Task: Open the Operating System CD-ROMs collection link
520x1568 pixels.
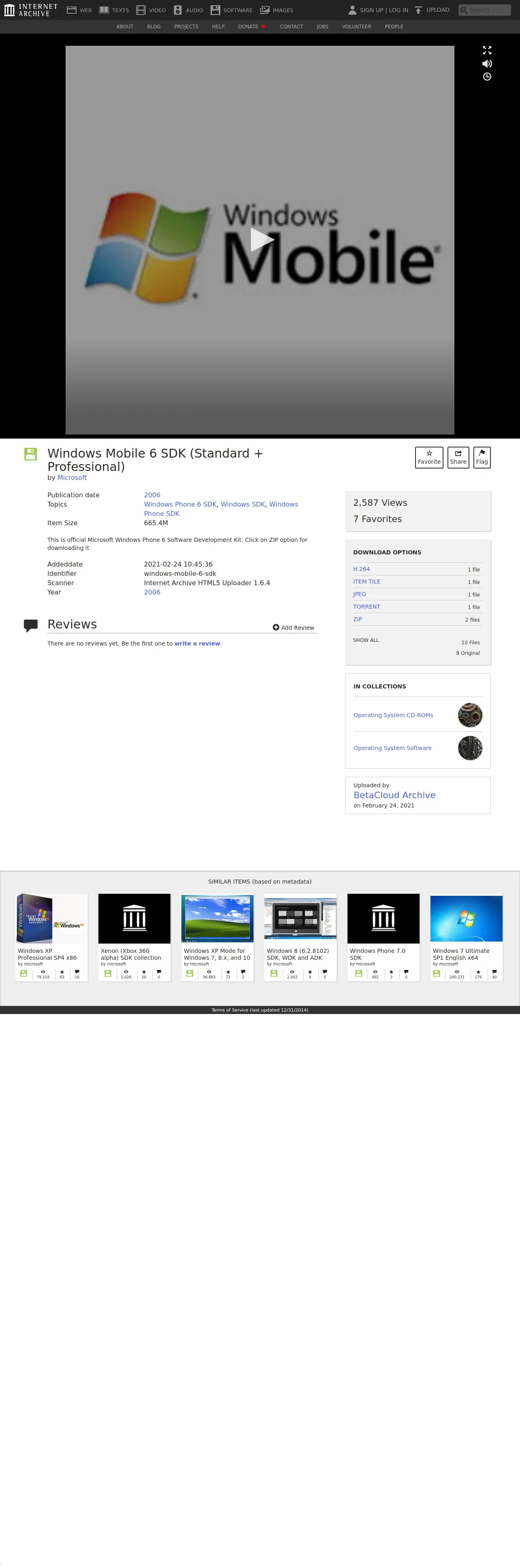Action: point(393,715)
